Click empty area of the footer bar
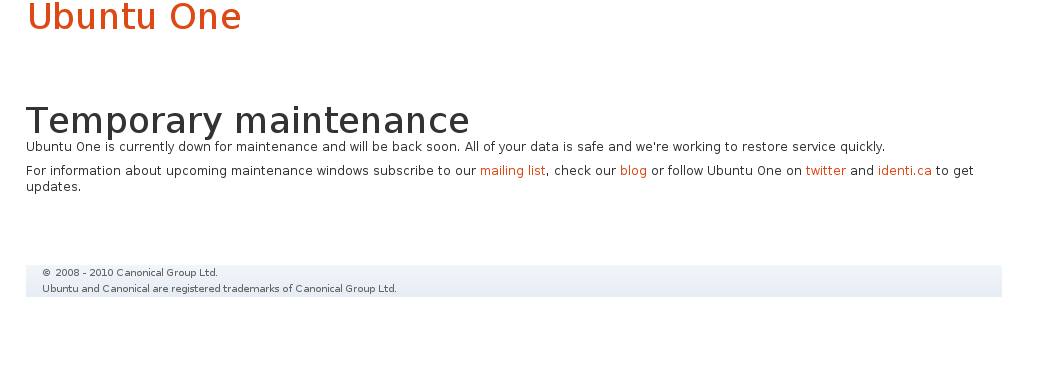 pos(697,281)
